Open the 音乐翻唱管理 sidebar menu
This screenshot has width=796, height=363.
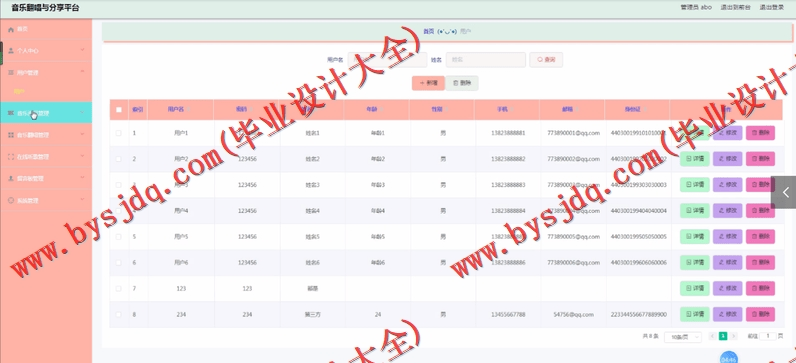tap(46, 135)
